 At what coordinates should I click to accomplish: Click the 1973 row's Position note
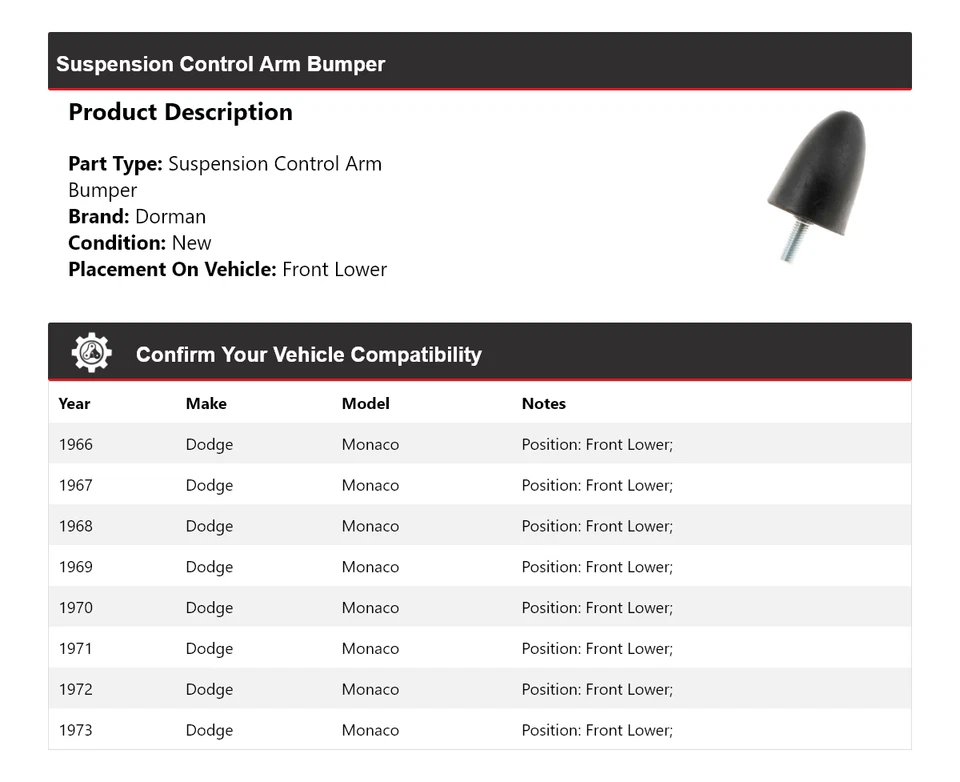597,731
